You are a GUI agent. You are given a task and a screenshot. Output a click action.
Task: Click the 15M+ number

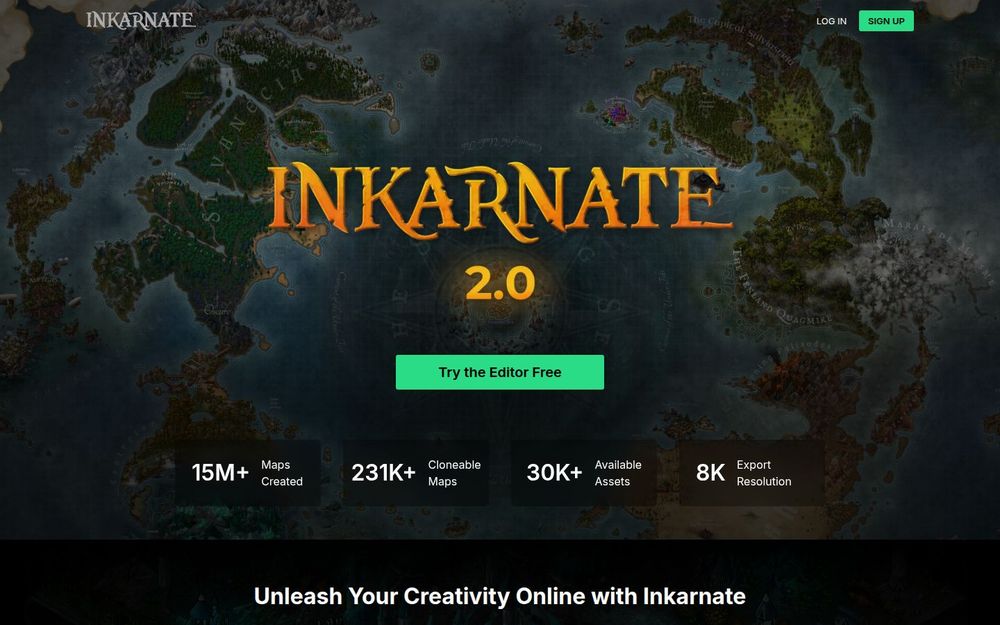[x=220, y=473]
